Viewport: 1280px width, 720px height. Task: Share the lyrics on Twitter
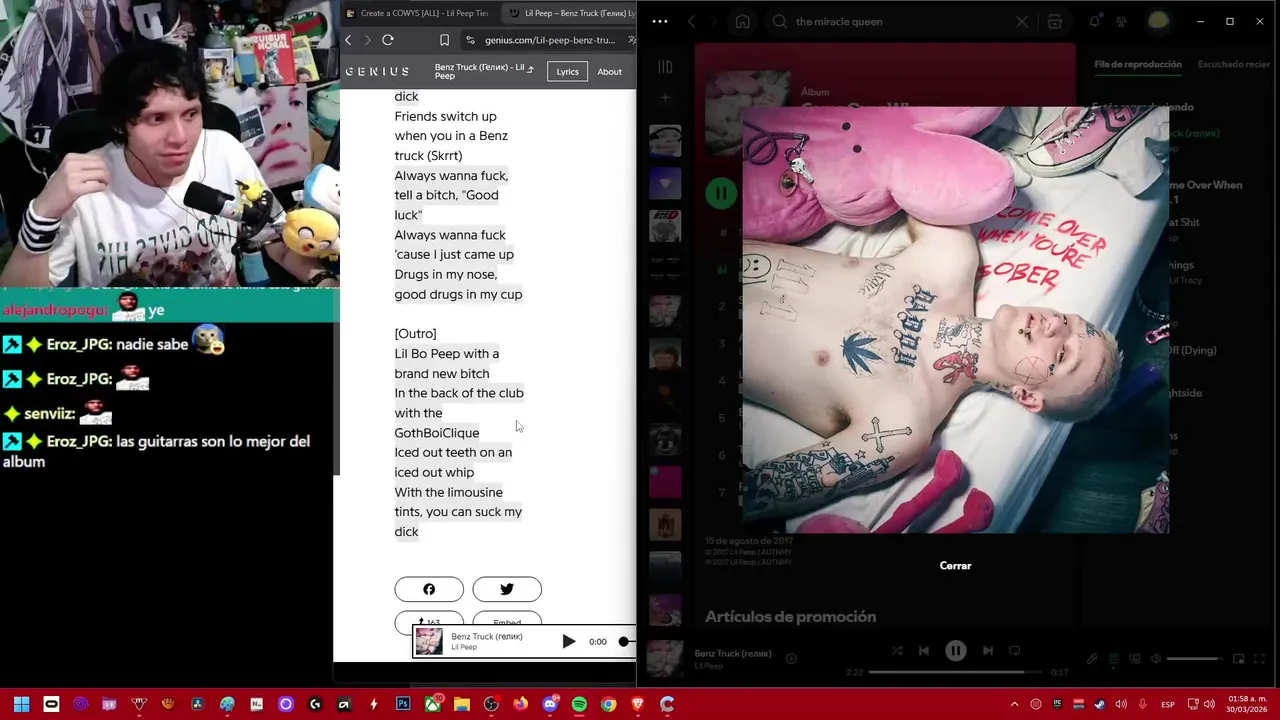click(507, 589)
